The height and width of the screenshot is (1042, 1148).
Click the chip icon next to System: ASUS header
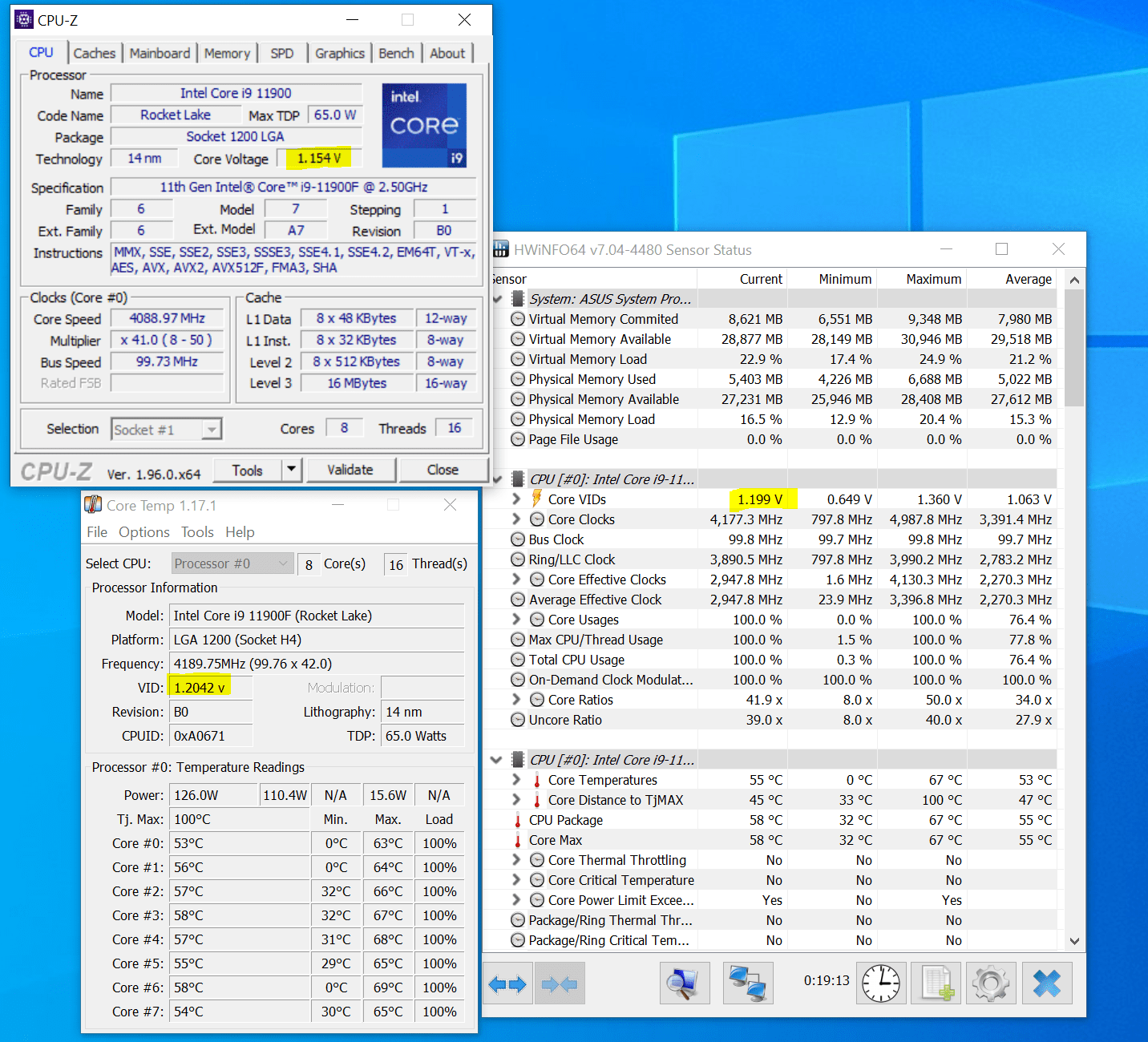click(x=518, y=299)
